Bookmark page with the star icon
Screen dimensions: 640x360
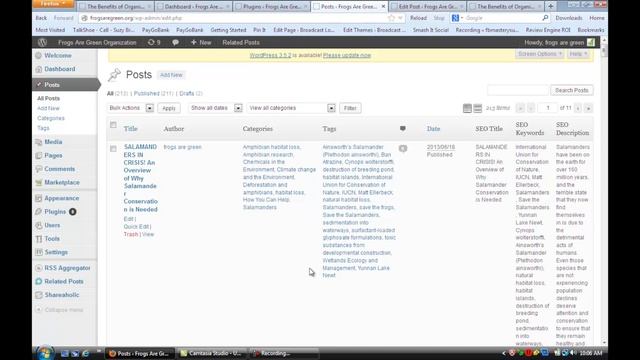coord(391,18)
